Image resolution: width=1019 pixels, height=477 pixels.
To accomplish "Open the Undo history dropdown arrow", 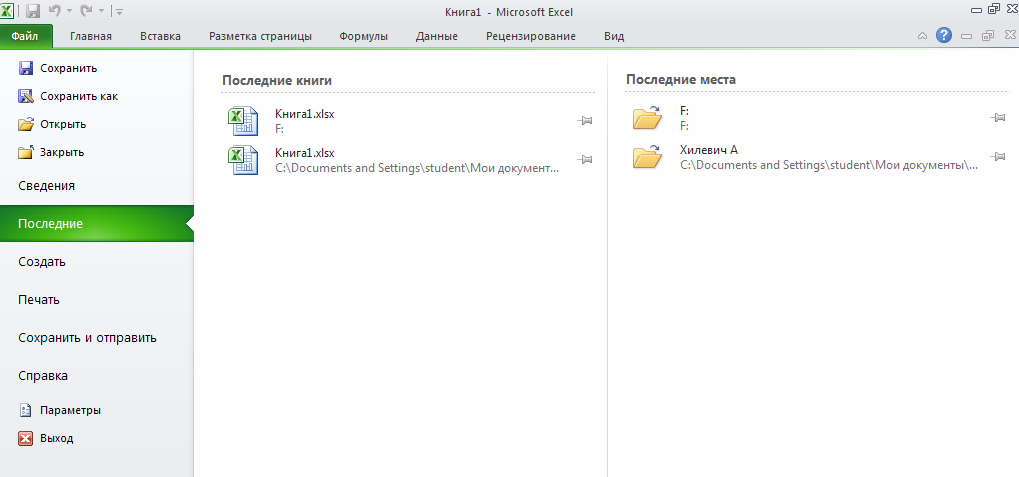I will pos(69,12).
